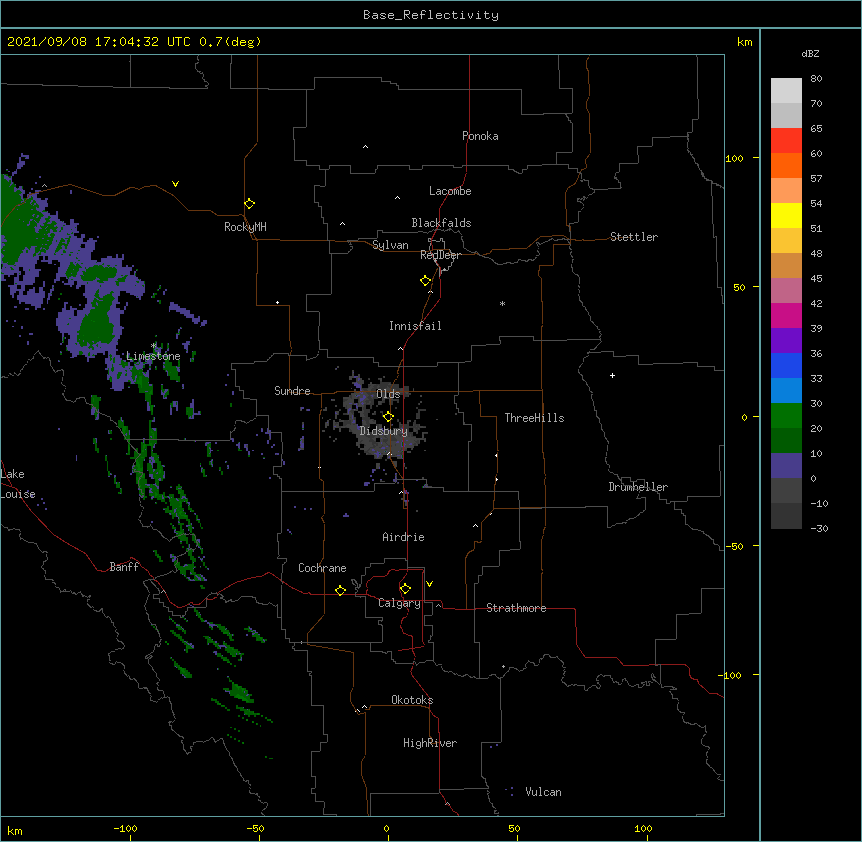Click the magenta 42 dBZ legend swatch
The width and height of the screenshot is (862, 842).
point(786,315)
